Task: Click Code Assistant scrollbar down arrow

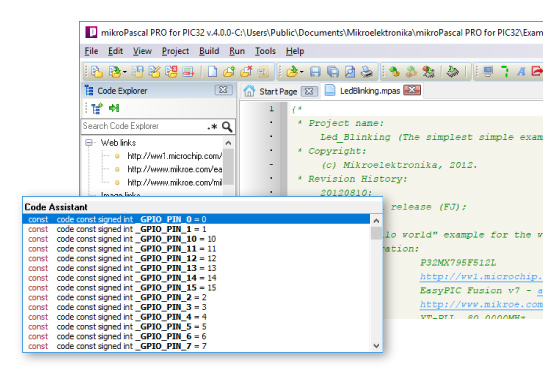Action: point(376,346)
